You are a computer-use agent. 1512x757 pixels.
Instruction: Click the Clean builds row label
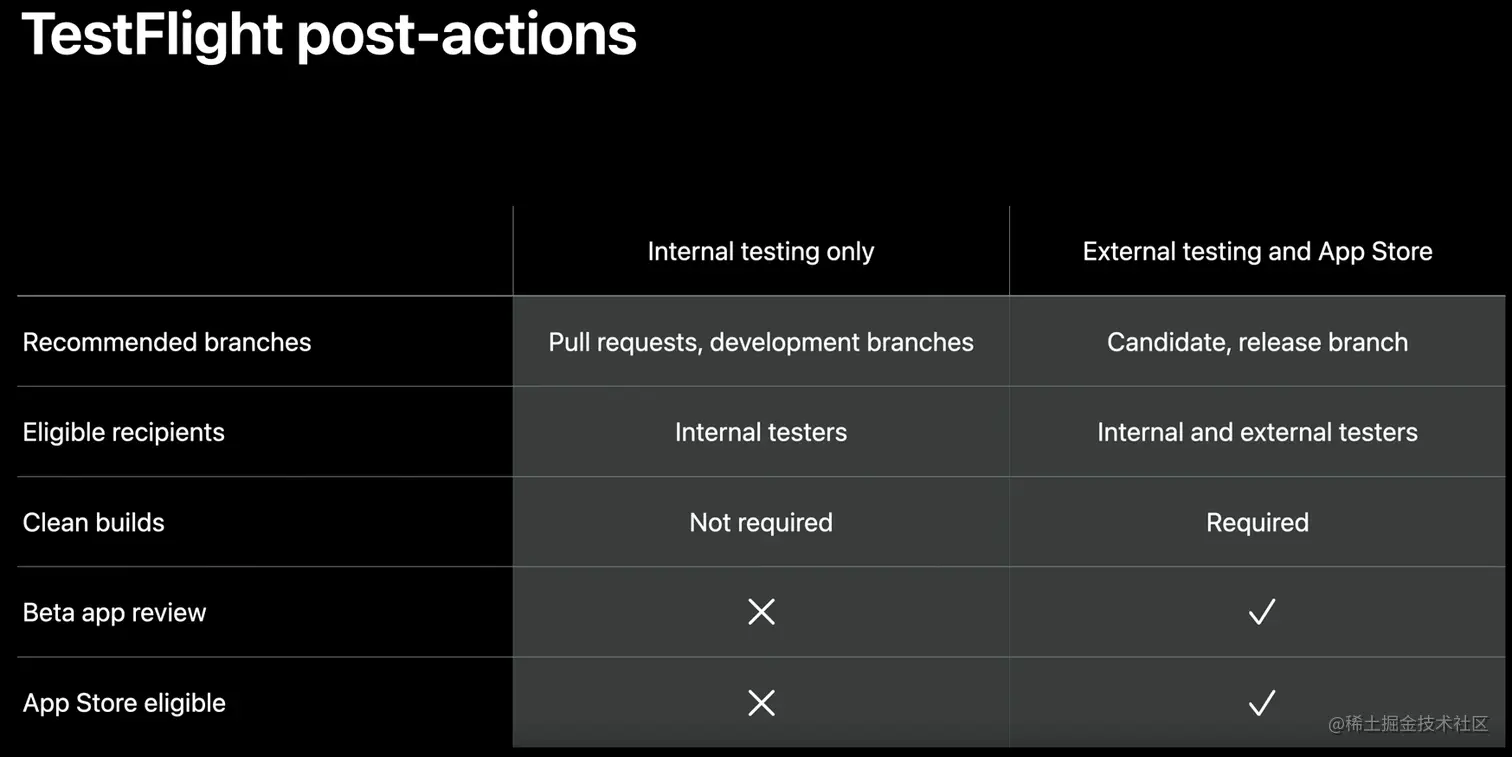(94, 522)
